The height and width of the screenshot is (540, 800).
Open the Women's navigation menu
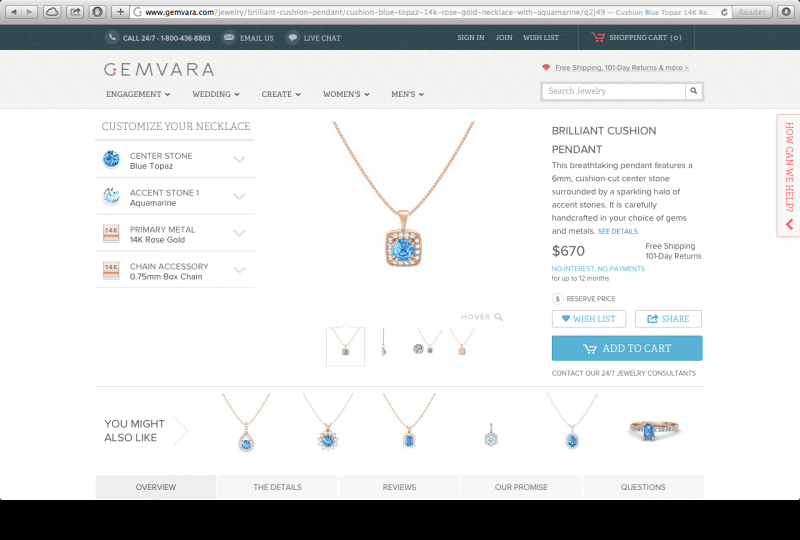[x=346, y=94]
